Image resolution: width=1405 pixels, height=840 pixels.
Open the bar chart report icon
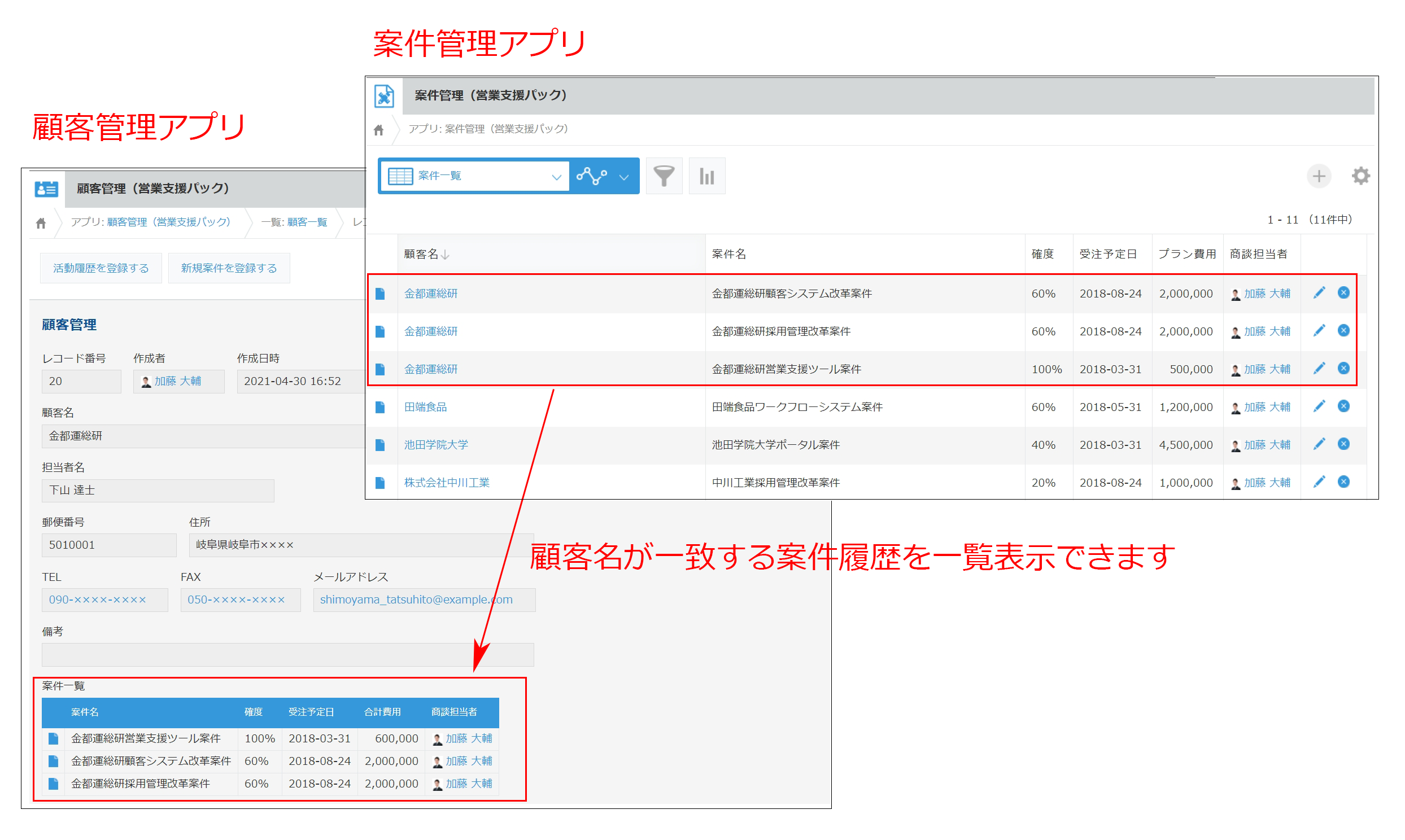(x=707, y=176)
